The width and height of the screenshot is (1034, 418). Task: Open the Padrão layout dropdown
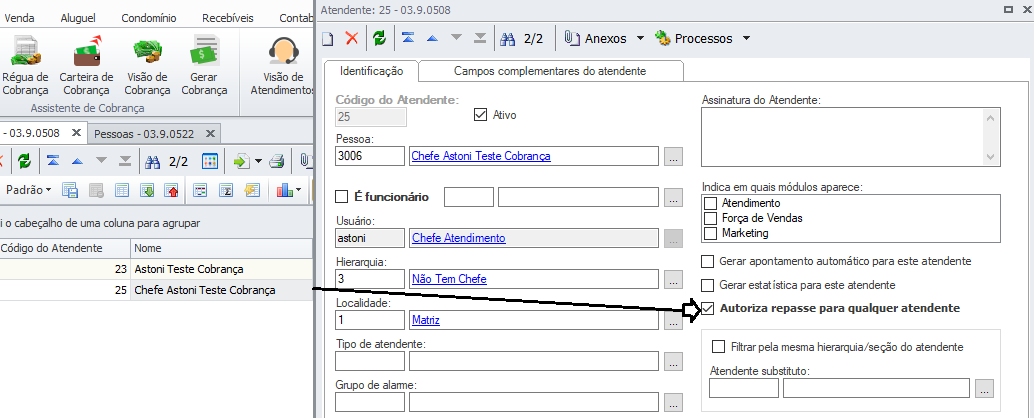pos(28,189)
